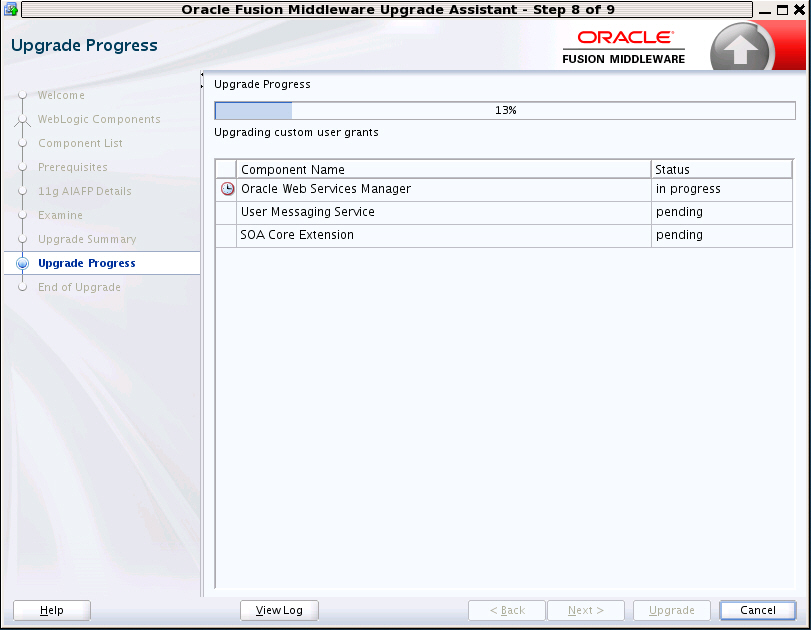This screenshot has height=630, width=811.
Task: Open the Help button
Action: (x=52, y=610)
